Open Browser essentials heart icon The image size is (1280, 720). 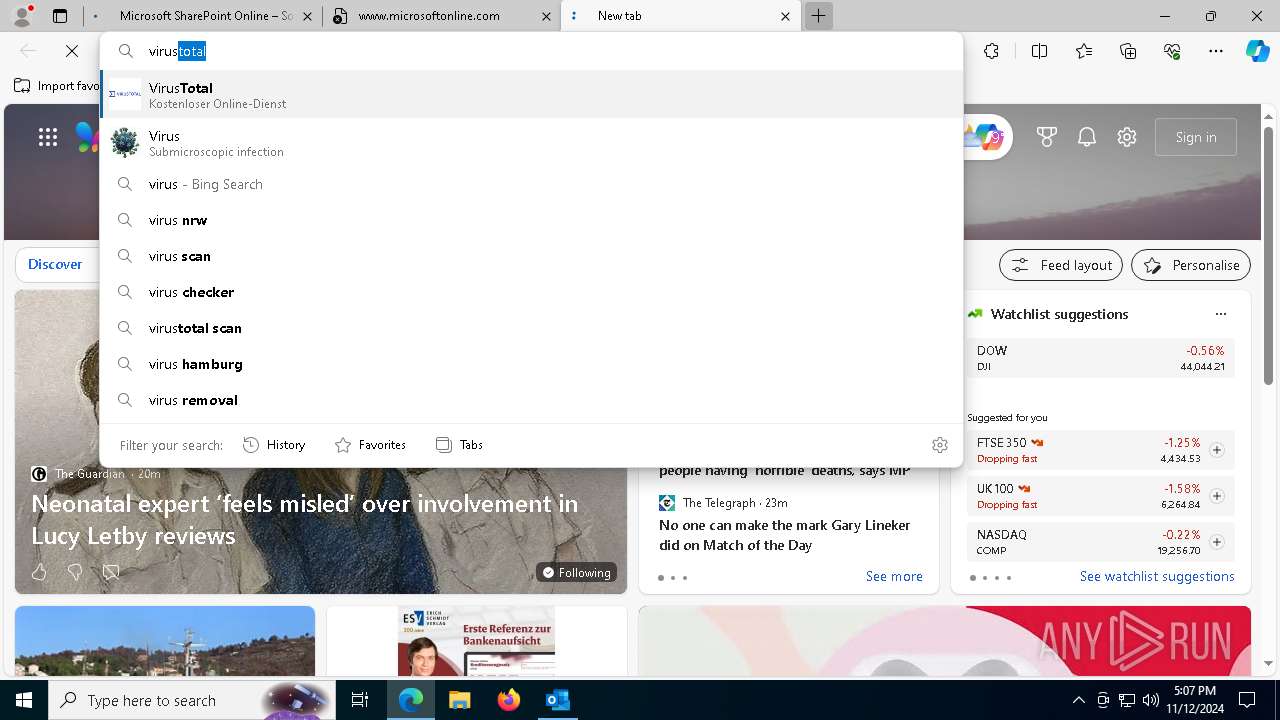point(1172,51)
